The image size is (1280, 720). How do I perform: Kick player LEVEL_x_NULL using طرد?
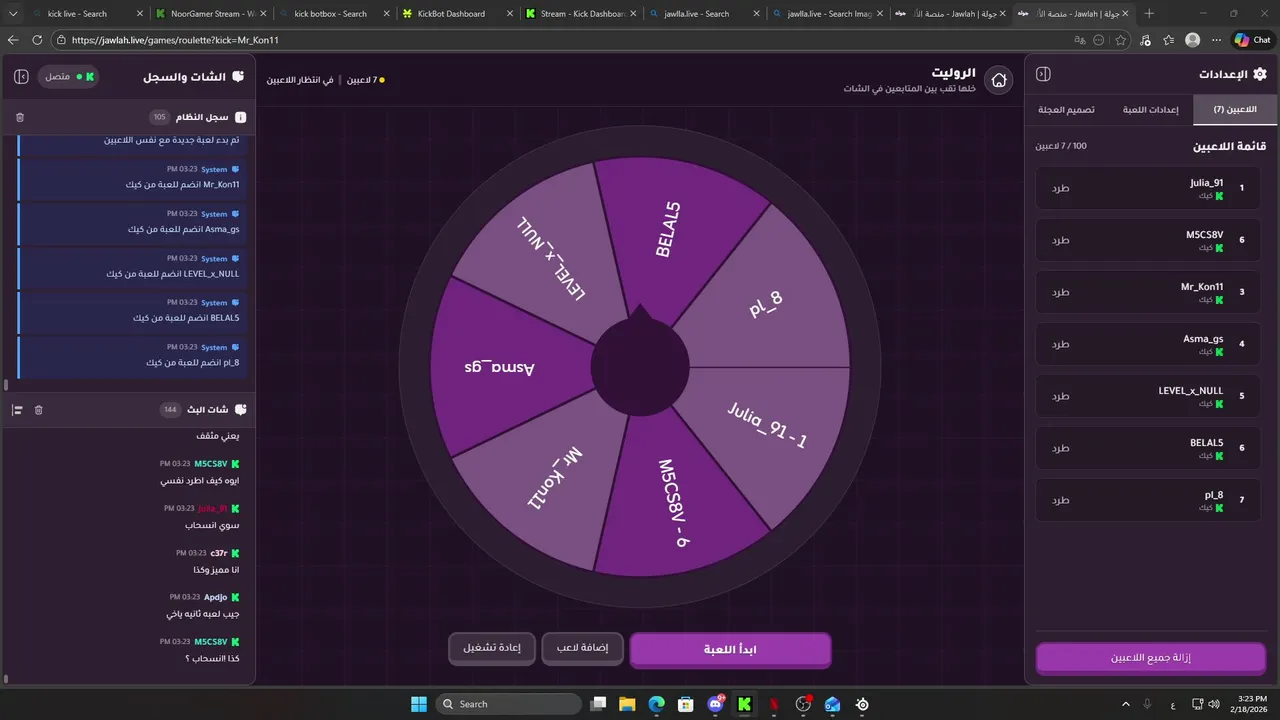point(1060,396)
